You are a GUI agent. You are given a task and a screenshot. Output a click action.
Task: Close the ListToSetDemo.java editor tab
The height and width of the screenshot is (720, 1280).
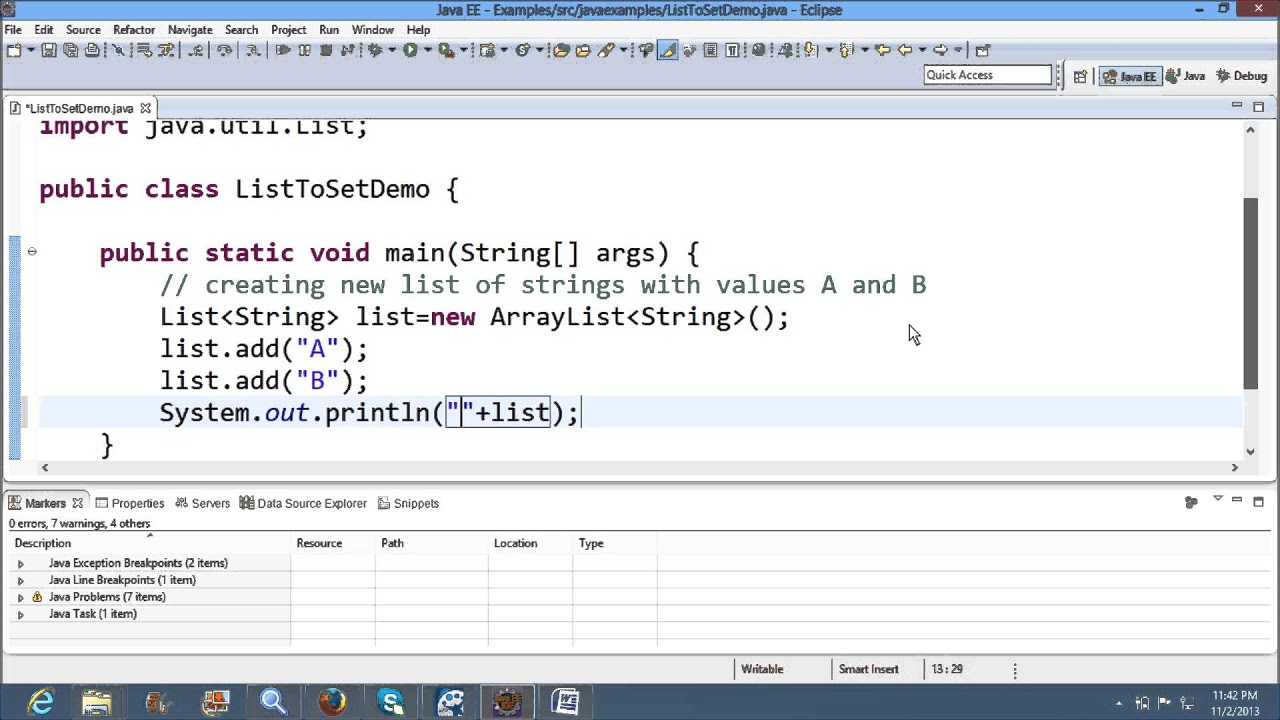(x=145, y=108)
